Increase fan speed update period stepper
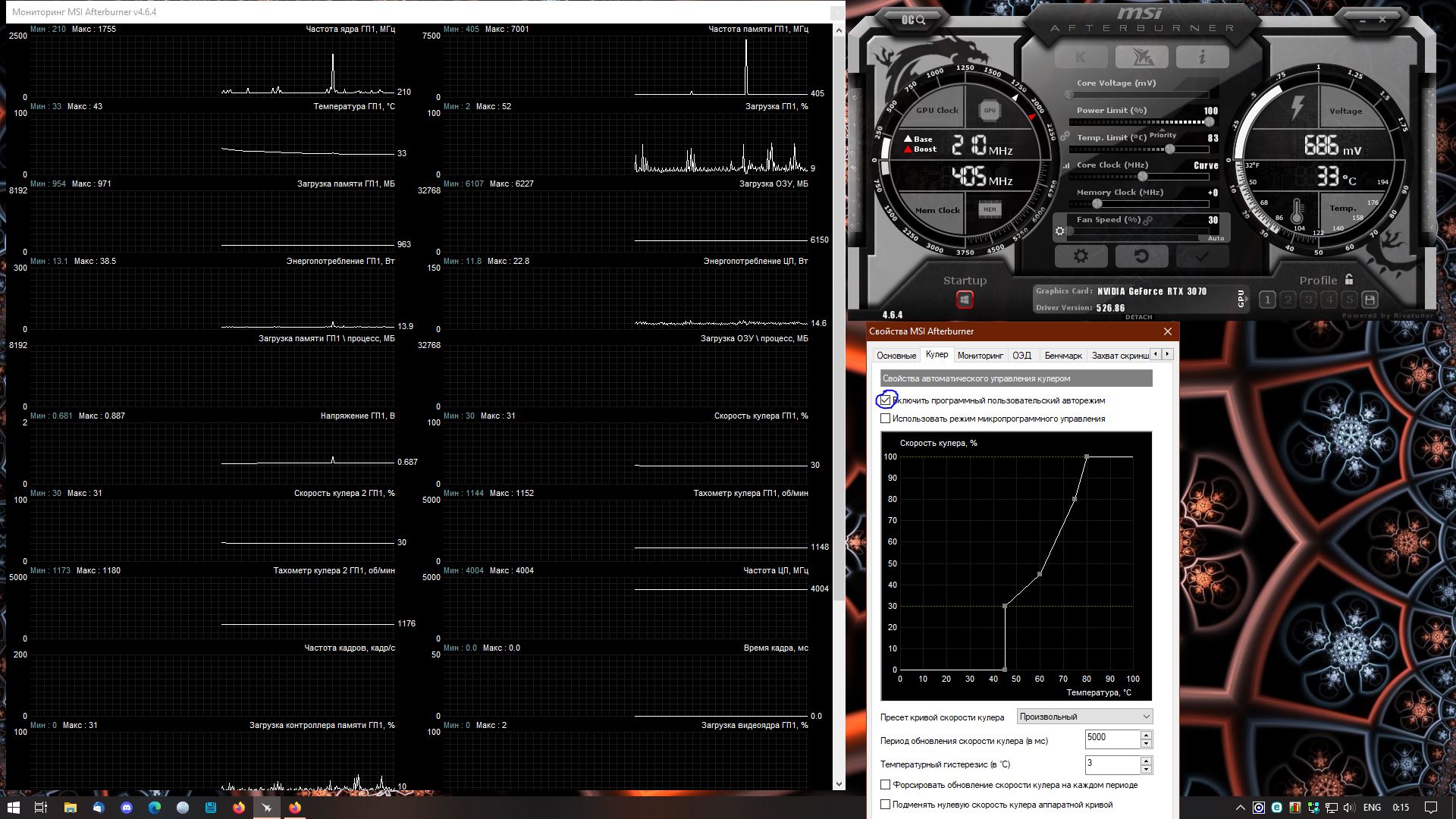 (x=1146, y=734)
